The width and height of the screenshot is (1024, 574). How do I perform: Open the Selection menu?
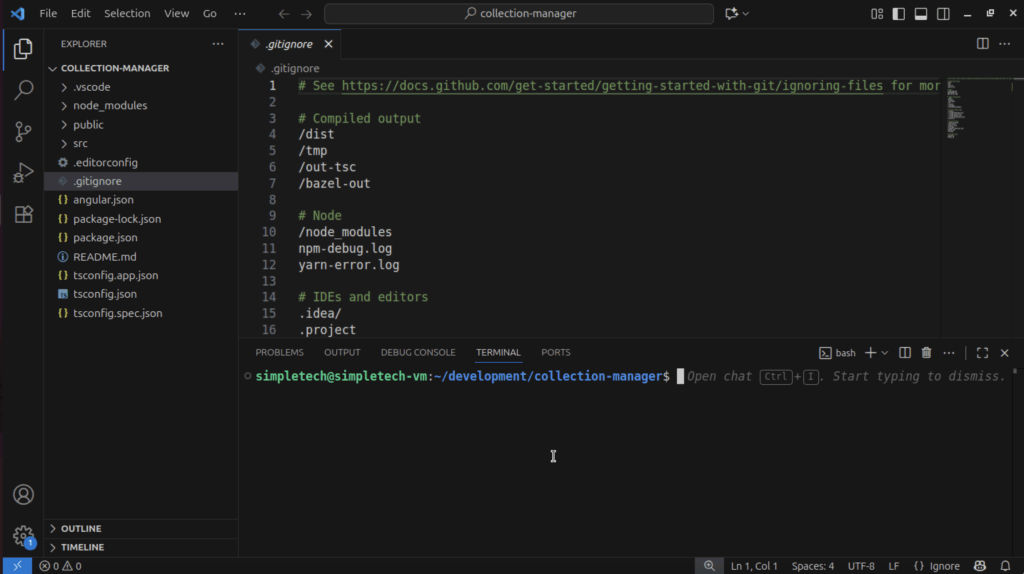click(x=127, y=14)
